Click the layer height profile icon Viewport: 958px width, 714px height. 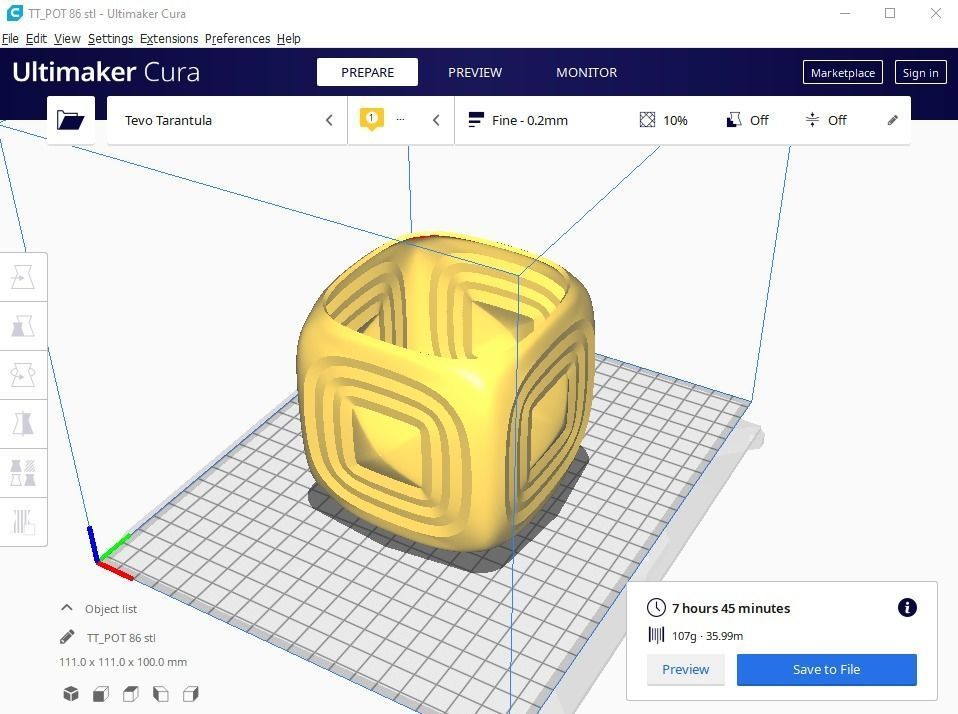click(x=476, y=120)
